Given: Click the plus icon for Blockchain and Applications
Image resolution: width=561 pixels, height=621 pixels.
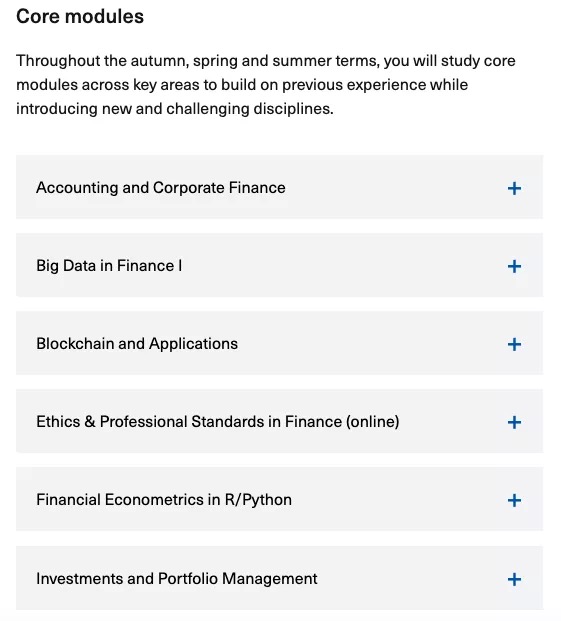Looking at the screenshot, I should coord(514,344).
